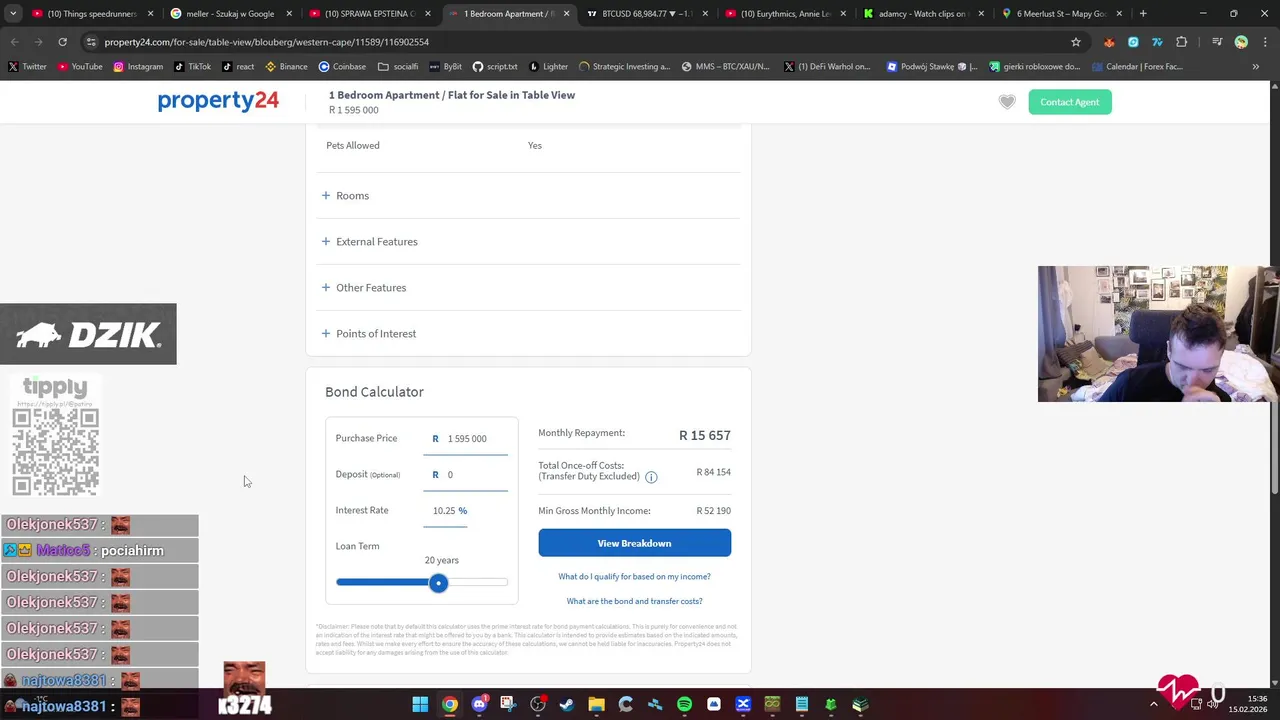Switch to the BTCUSD tab

[645, 14]
